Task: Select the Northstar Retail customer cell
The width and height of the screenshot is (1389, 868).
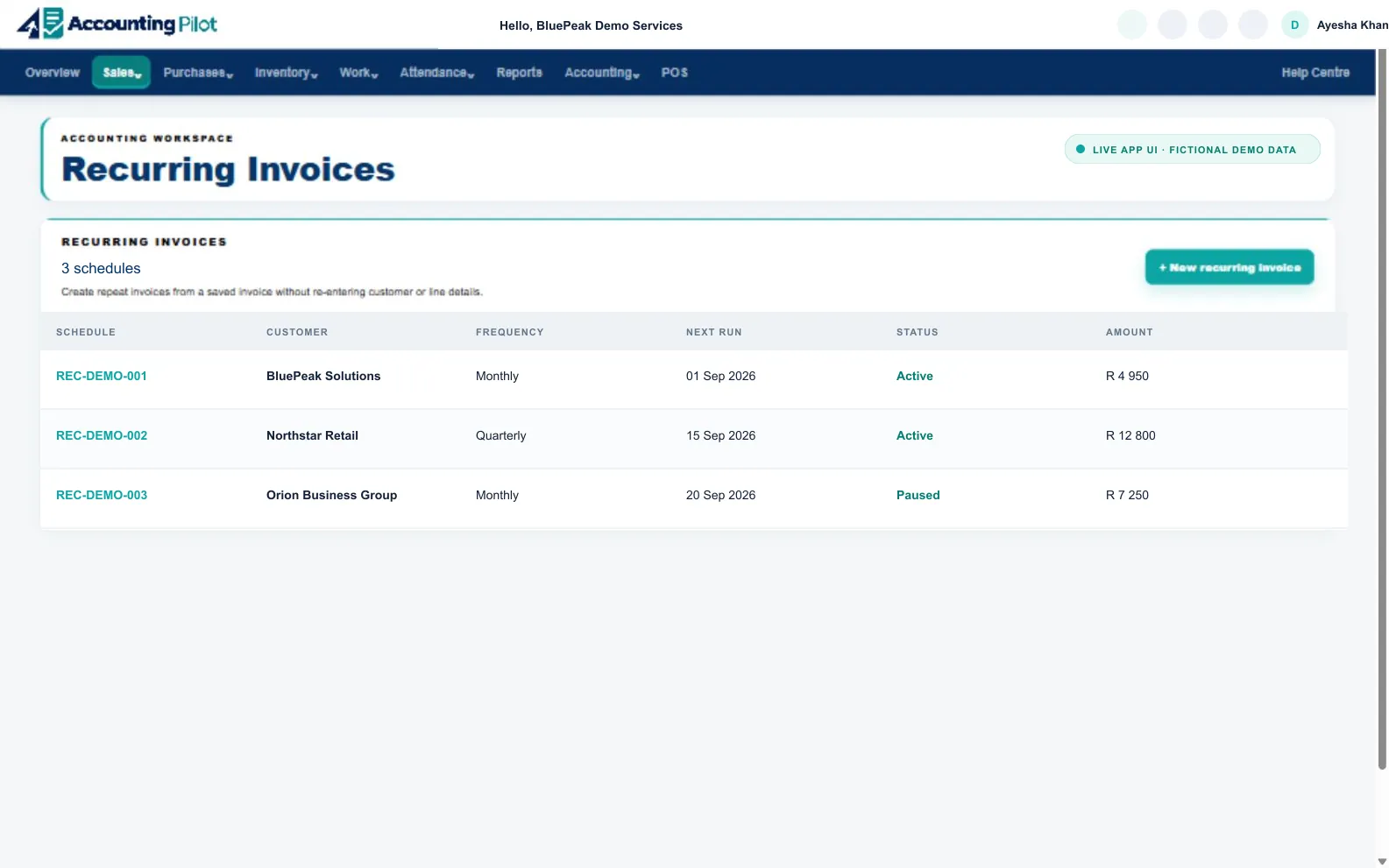Action: [x=312, y=435]
